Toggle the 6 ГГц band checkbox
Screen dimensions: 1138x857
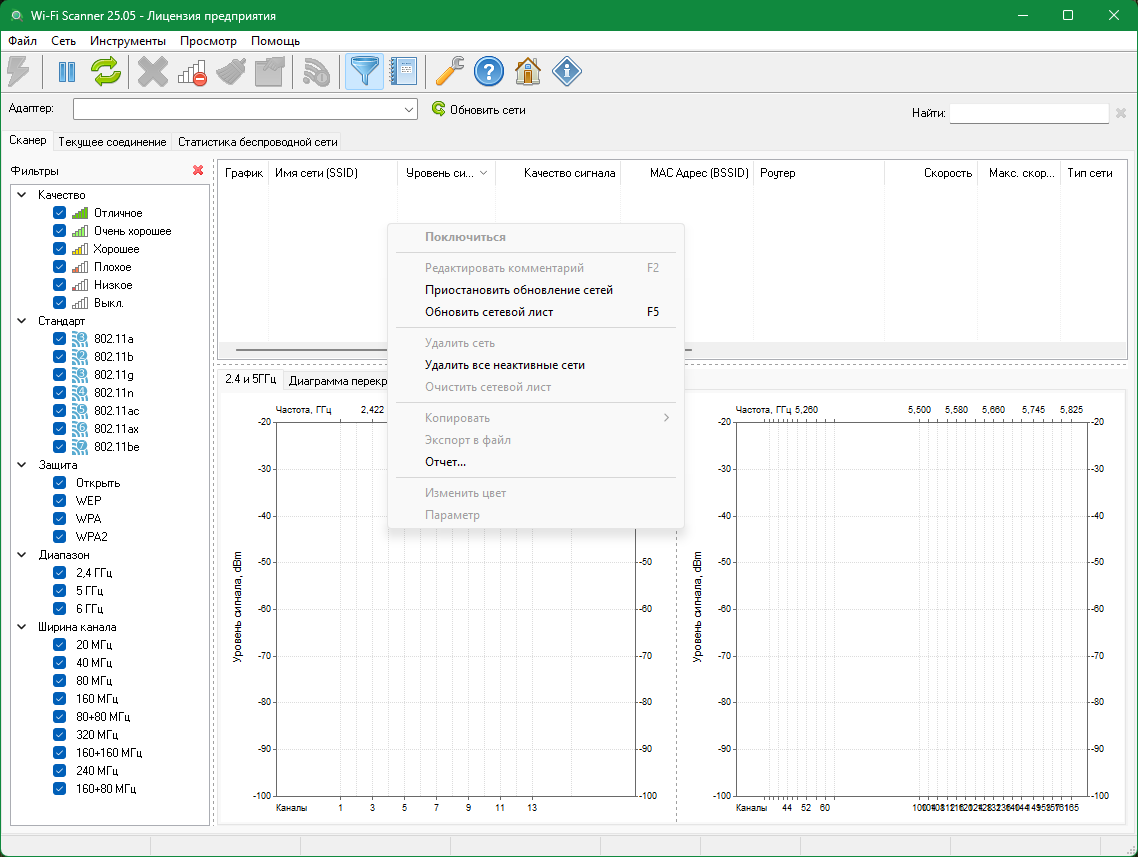click(x=60, y=609)
